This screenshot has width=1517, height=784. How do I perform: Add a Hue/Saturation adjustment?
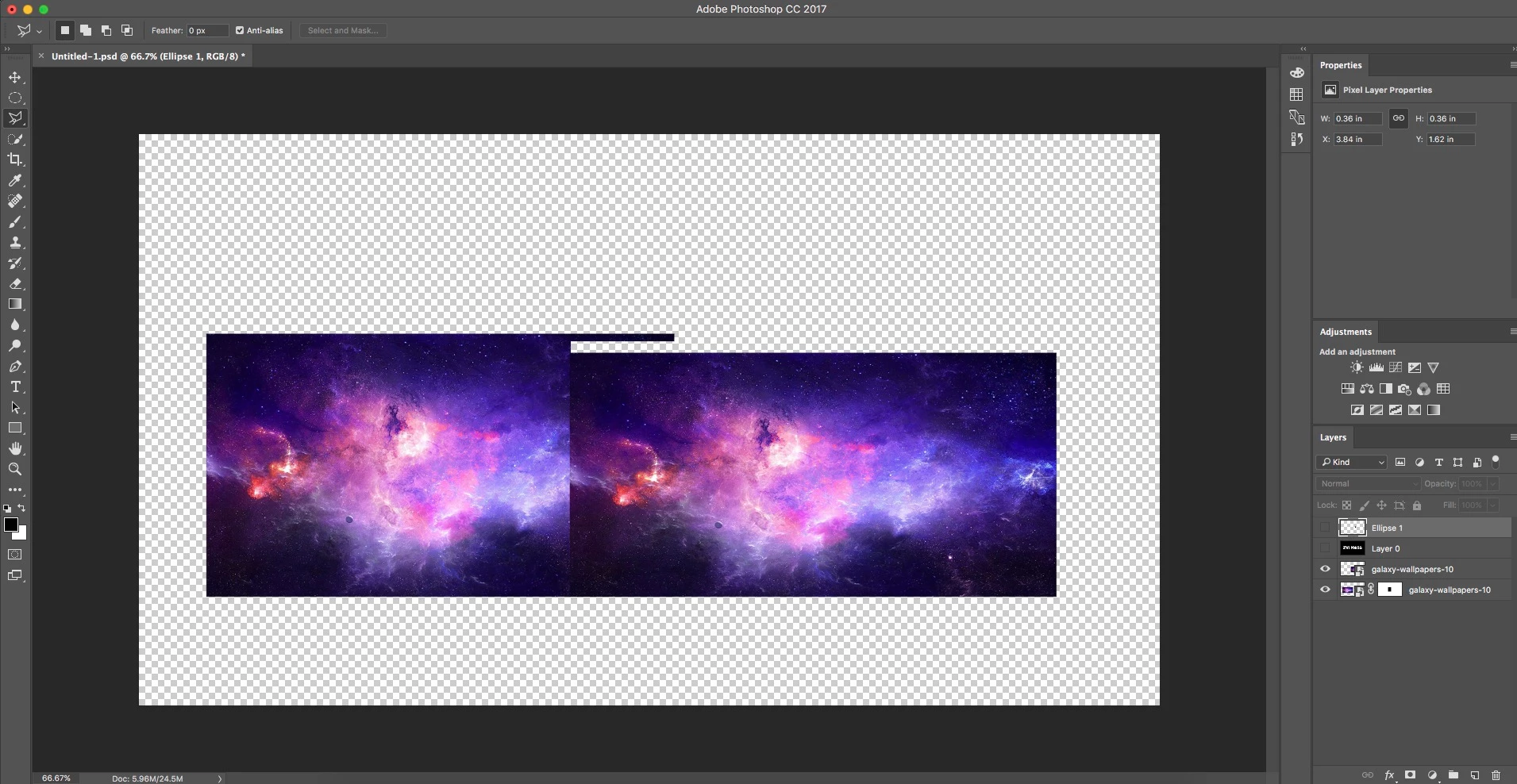click(1347, 389)
